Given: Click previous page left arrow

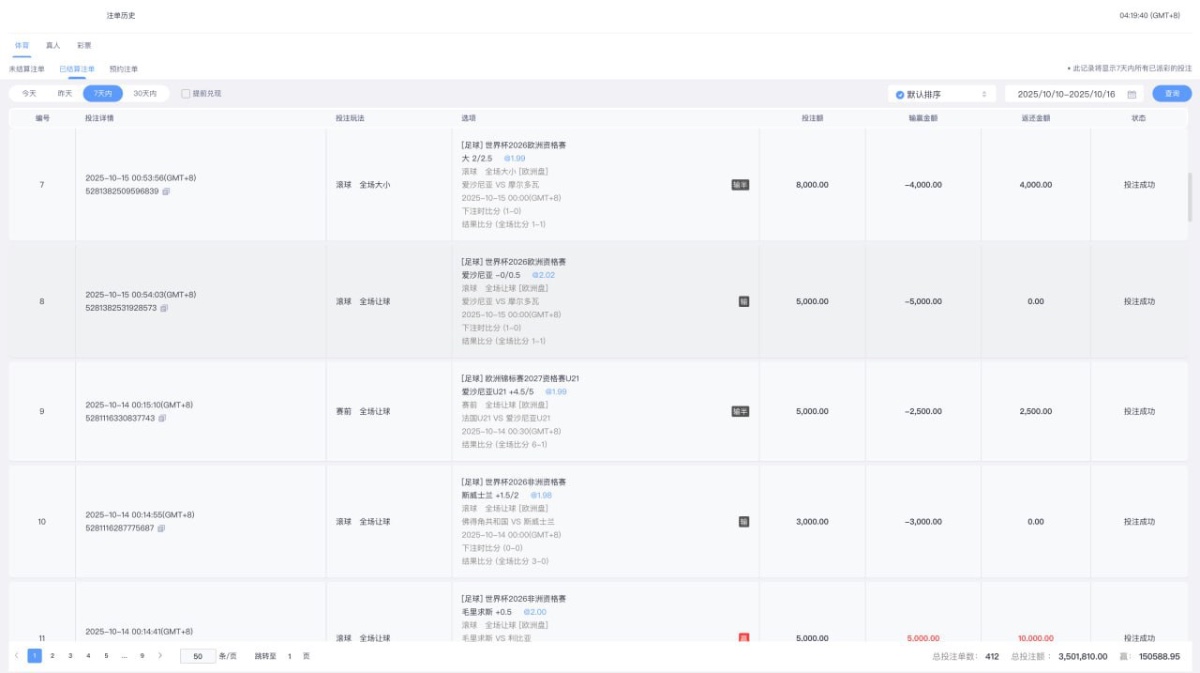Looking at the screenshot, I should tap(16, 656).
